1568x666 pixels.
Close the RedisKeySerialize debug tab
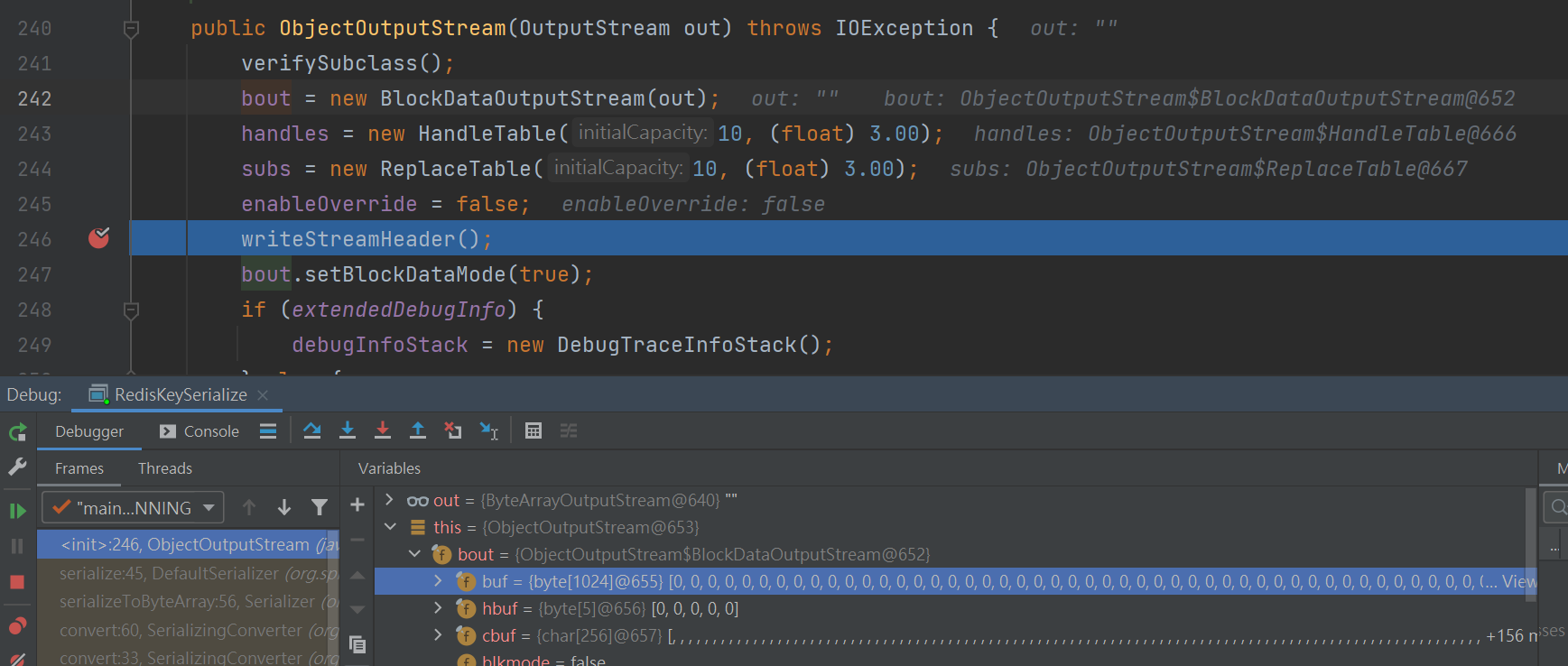(x=263, y=395)
